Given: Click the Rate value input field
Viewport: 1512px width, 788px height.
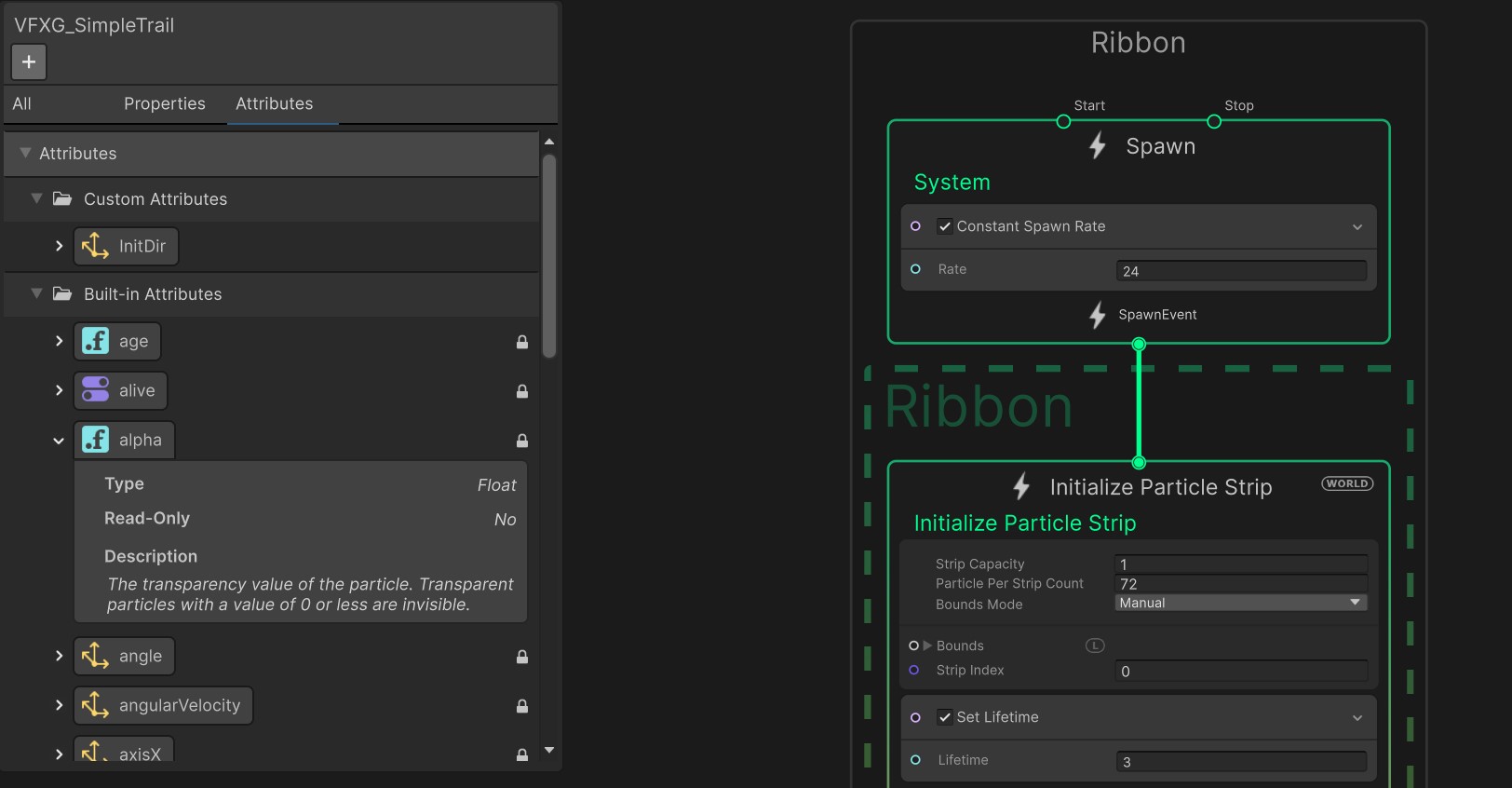Looking at the screenshot, I should click(x=1240, y=271).
